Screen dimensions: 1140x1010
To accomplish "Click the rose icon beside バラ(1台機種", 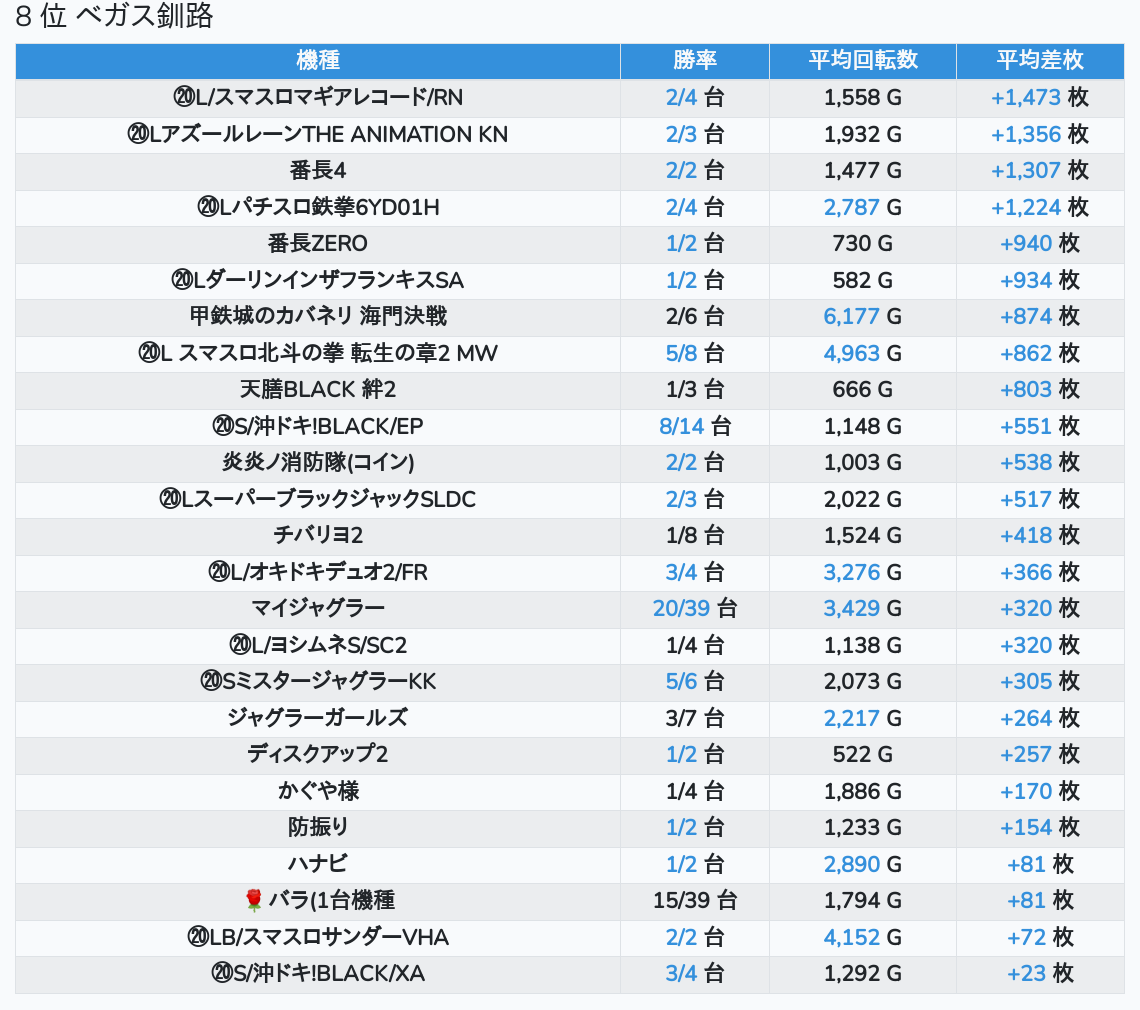I will pyautogui.click(x=253, y=901).
